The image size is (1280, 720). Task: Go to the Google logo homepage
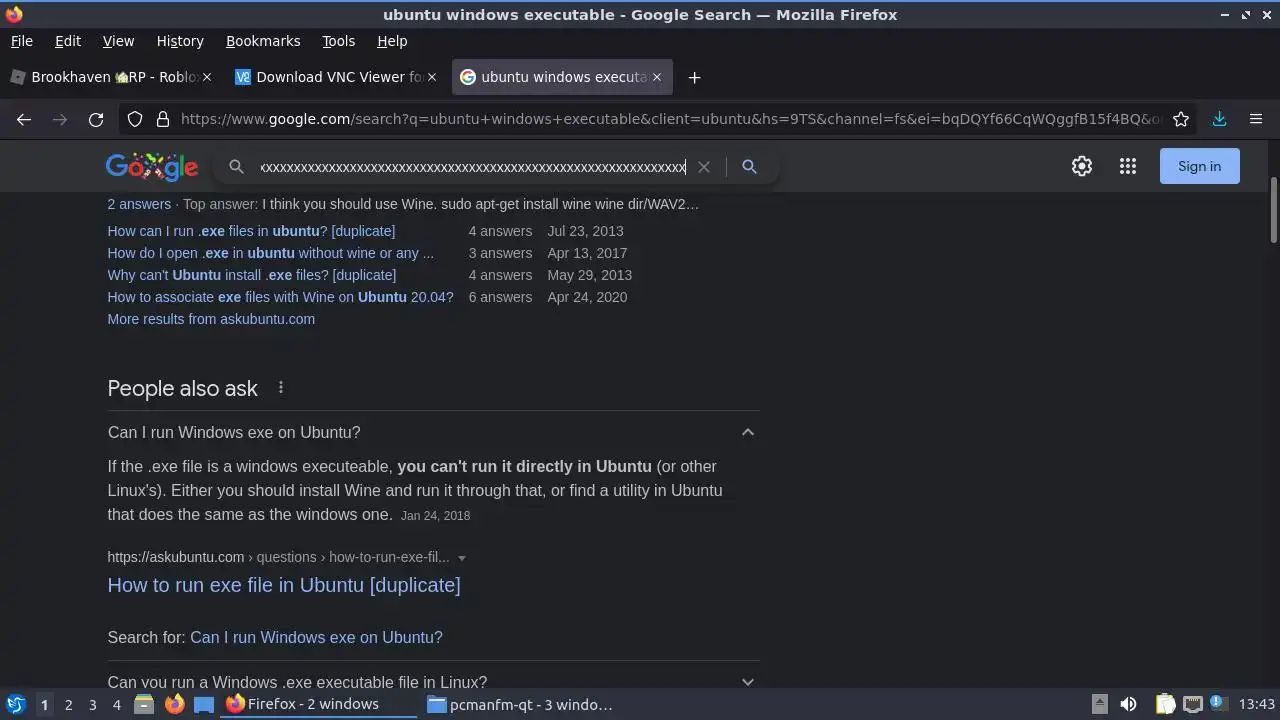click(152, 167)
